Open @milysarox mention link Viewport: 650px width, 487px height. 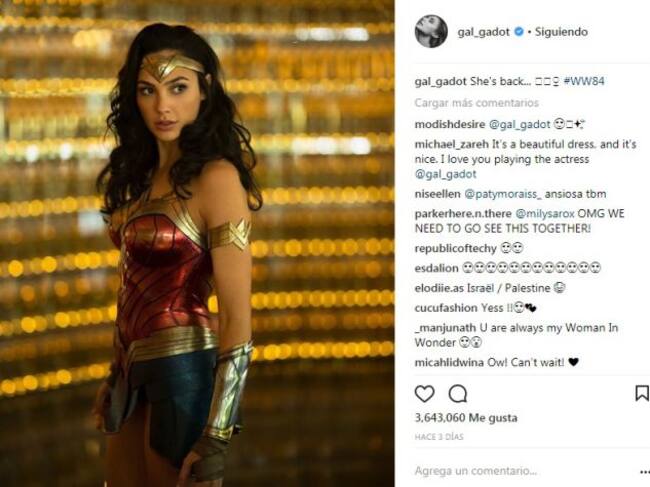tap(545, 214)
